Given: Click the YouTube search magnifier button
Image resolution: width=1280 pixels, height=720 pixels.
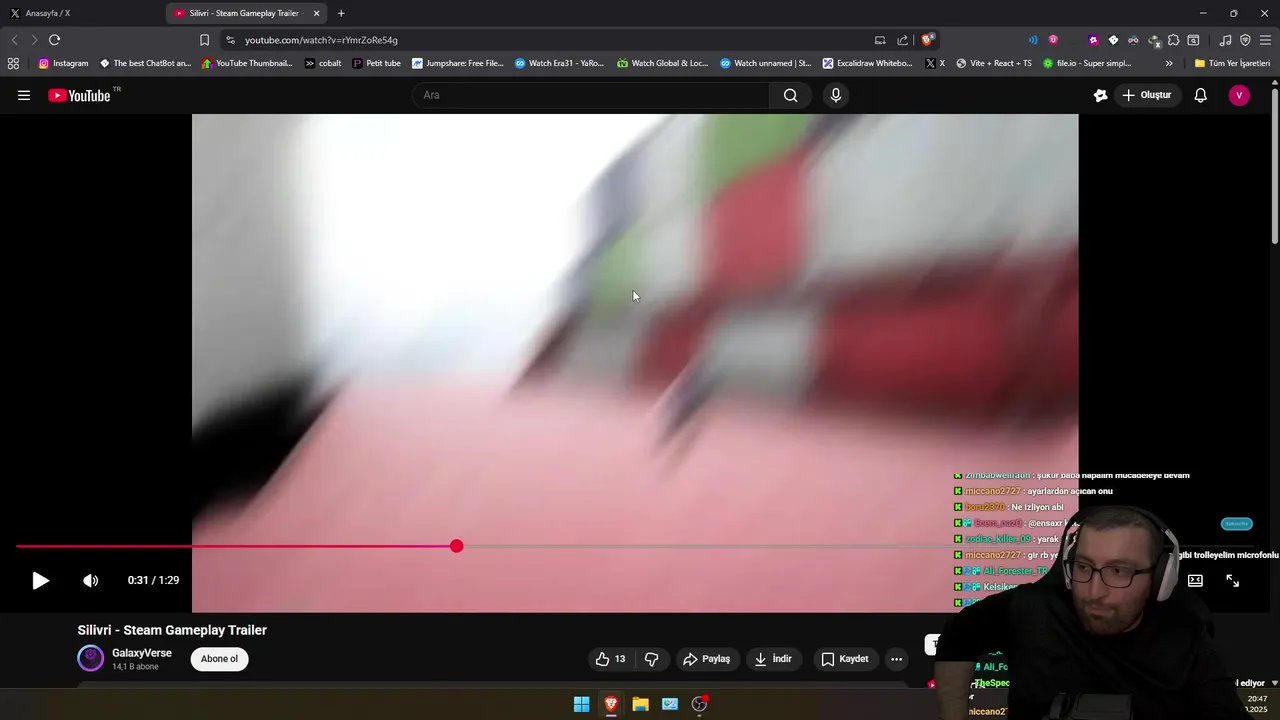Looking at the screenshot, I should (x=790, y=95).
